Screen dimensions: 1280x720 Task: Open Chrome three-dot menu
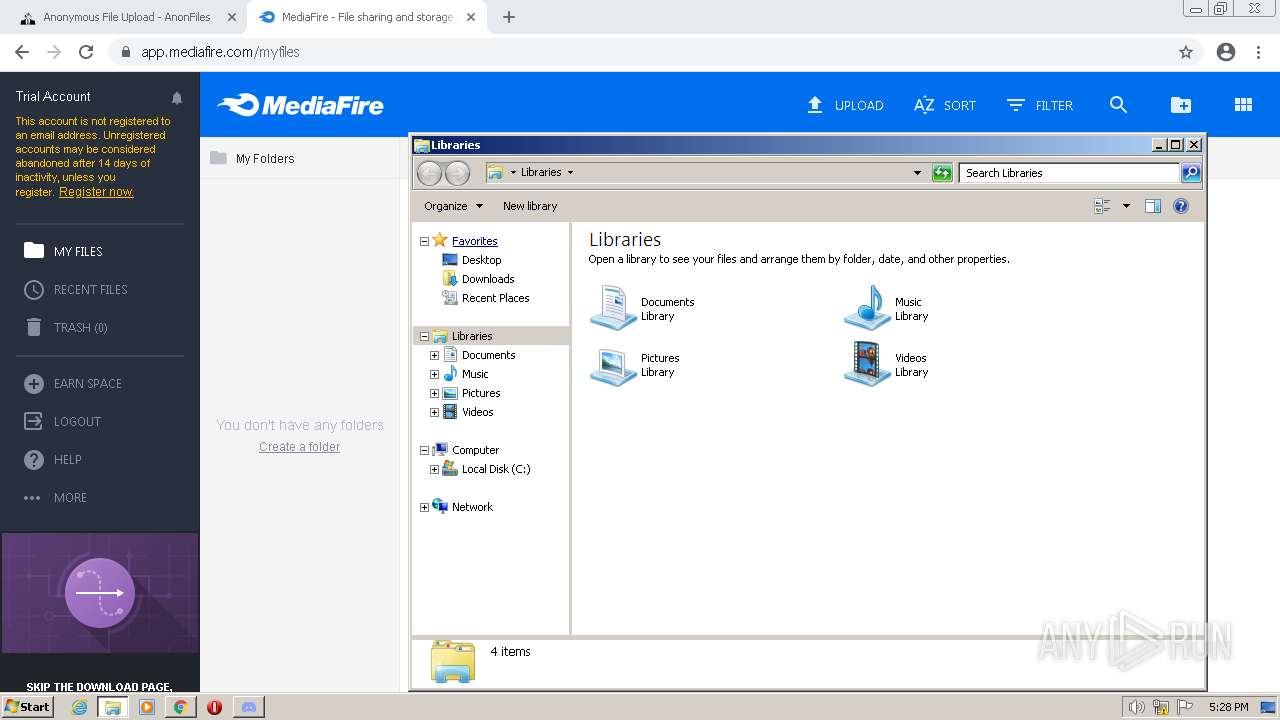(1259, 52)
